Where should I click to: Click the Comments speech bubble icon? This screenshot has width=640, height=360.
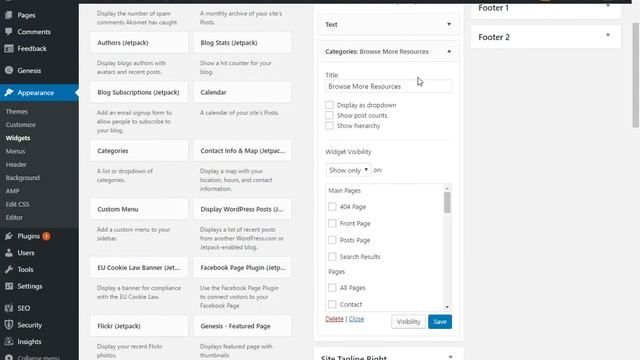9,32
